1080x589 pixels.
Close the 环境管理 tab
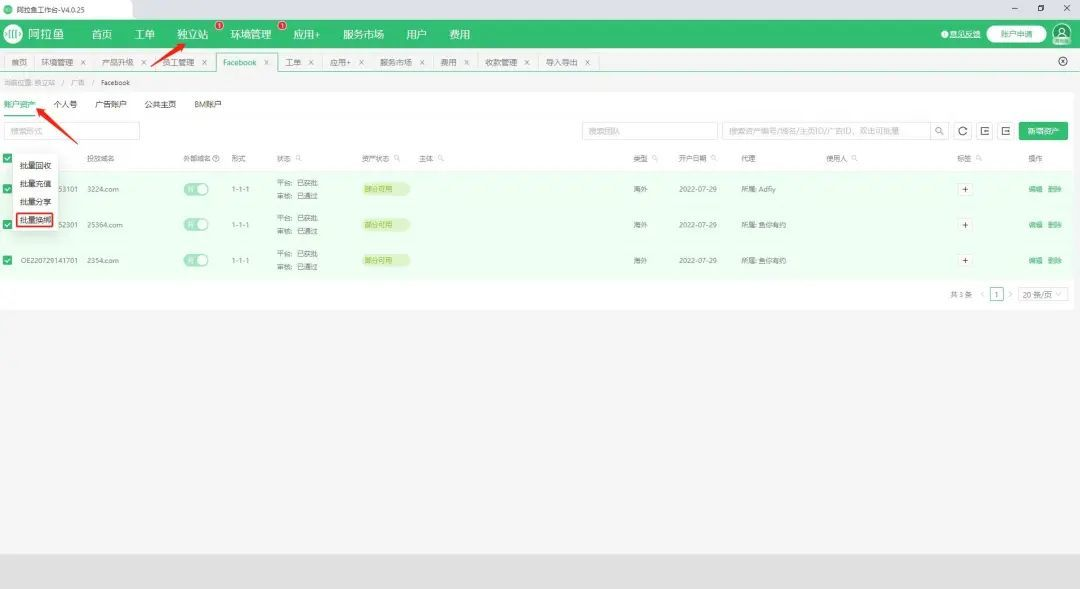[83, 63]
